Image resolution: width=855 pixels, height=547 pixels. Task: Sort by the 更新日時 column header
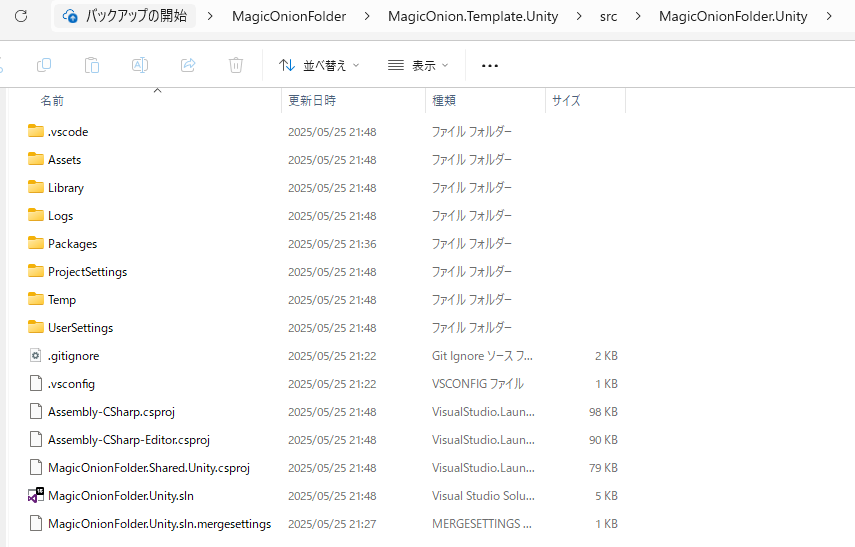click(x=312, y=100)
